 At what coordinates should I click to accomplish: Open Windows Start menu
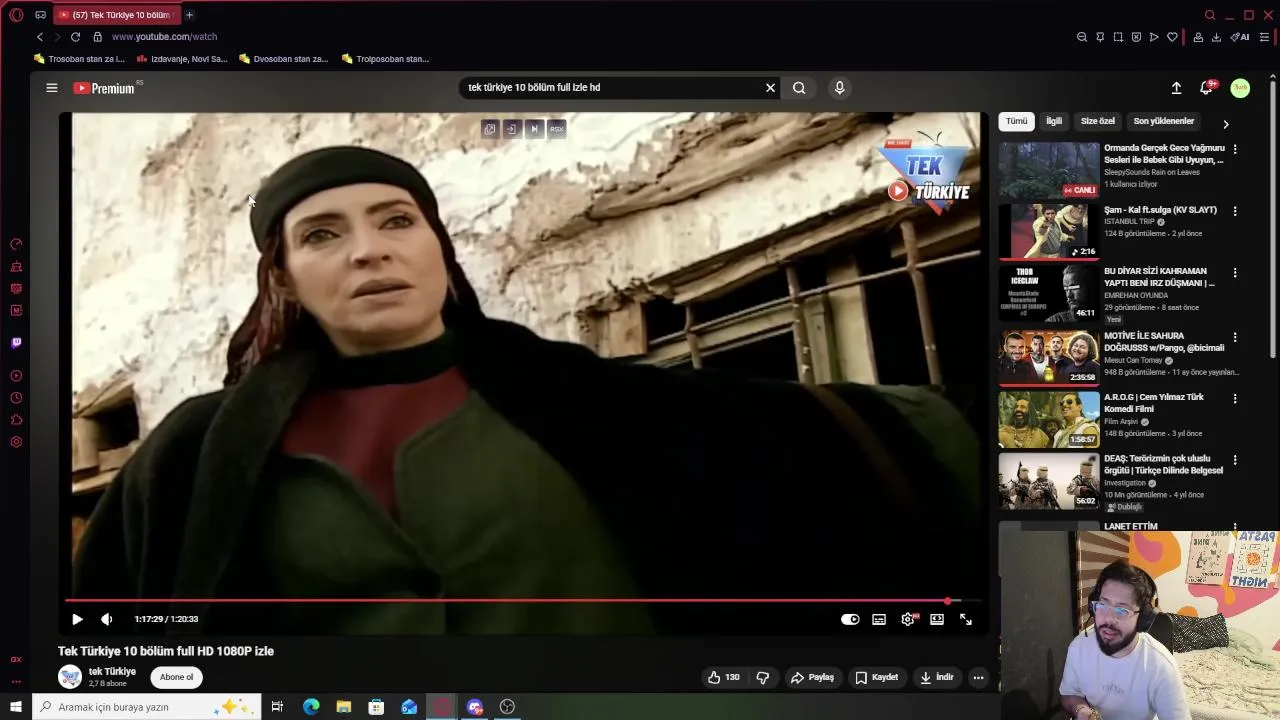click(16, 707)
